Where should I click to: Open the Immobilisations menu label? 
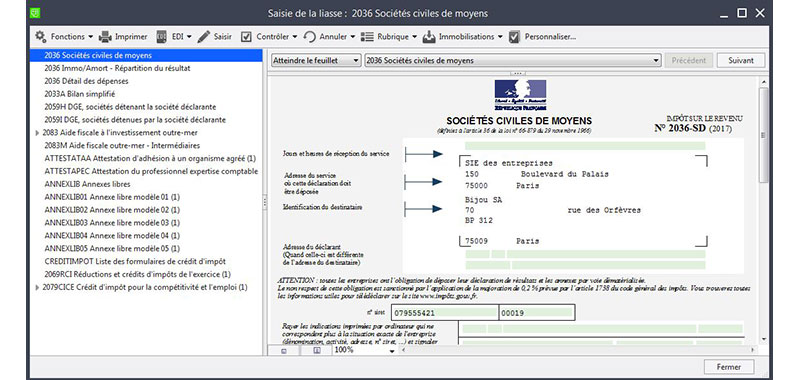[467, 37]
